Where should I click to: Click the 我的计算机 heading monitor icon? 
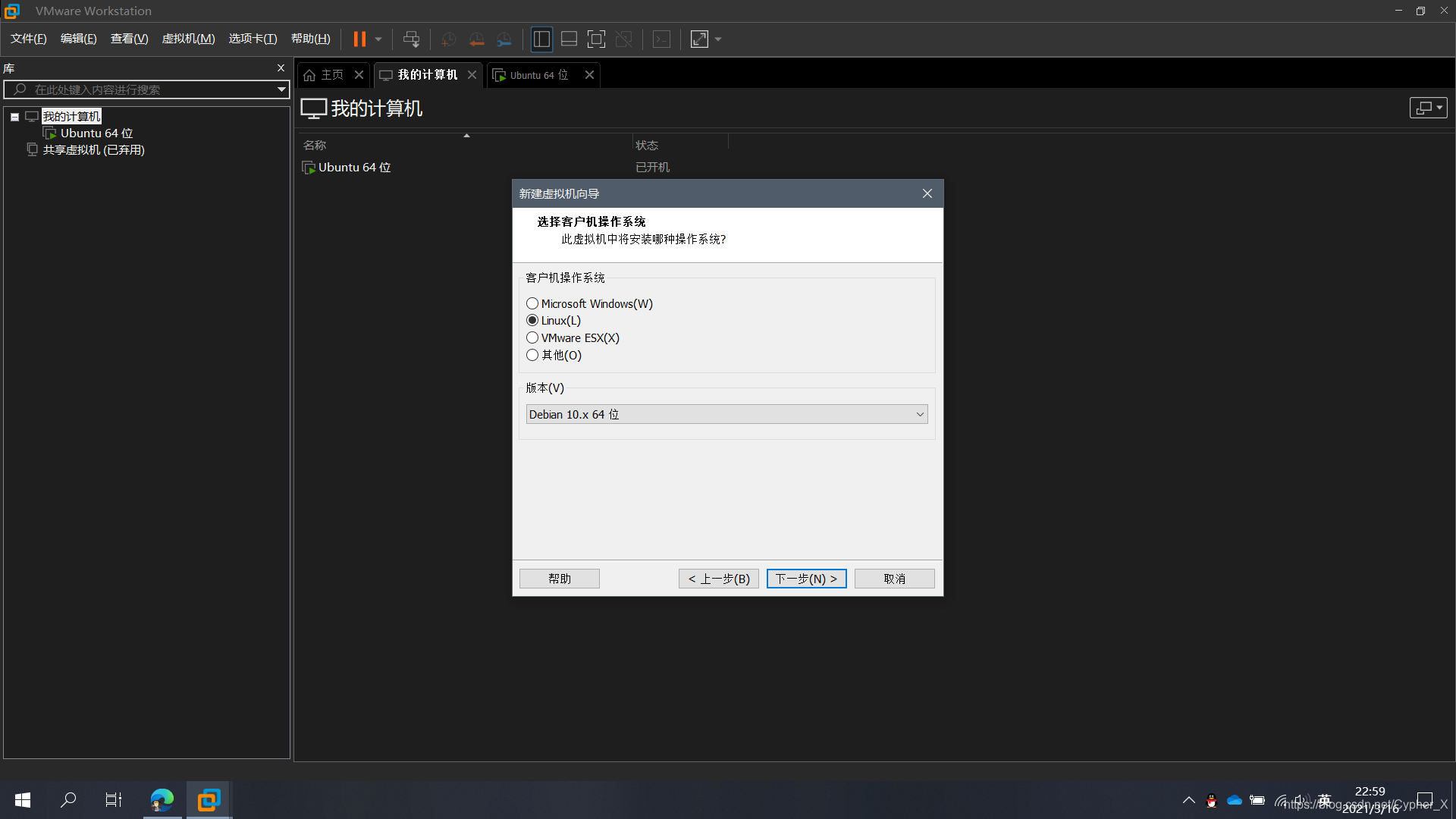313,108
